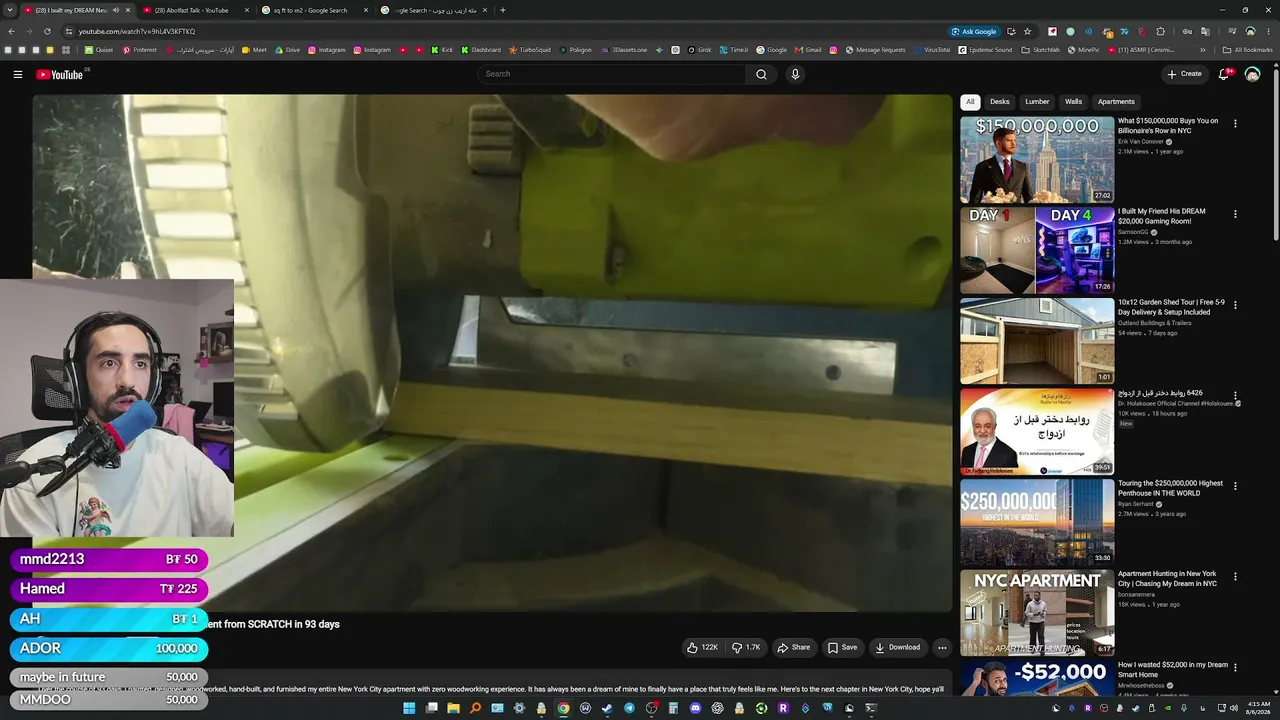1280x720 pixels.
Task: Open the Sketchfab bookmark
Action: click(1040, 50)
